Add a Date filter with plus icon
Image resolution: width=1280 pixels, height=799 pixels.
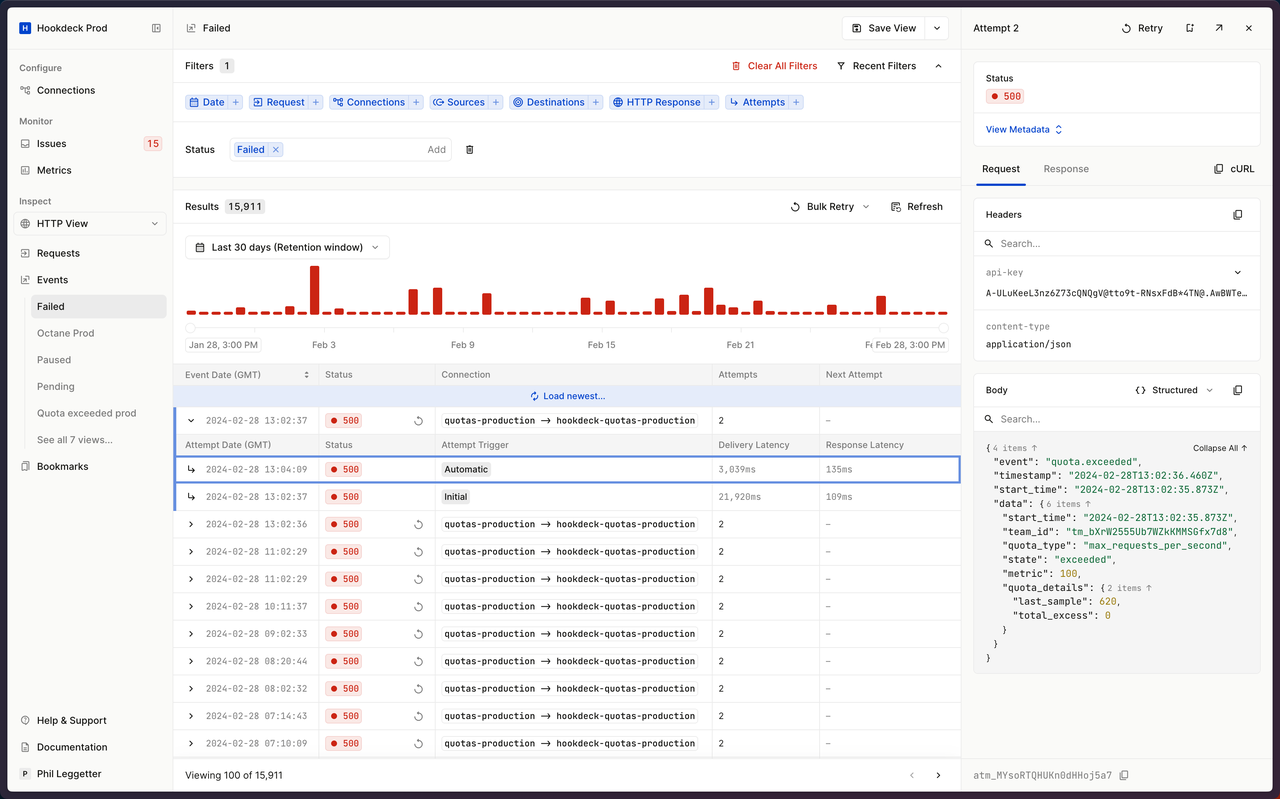(236, 102)
